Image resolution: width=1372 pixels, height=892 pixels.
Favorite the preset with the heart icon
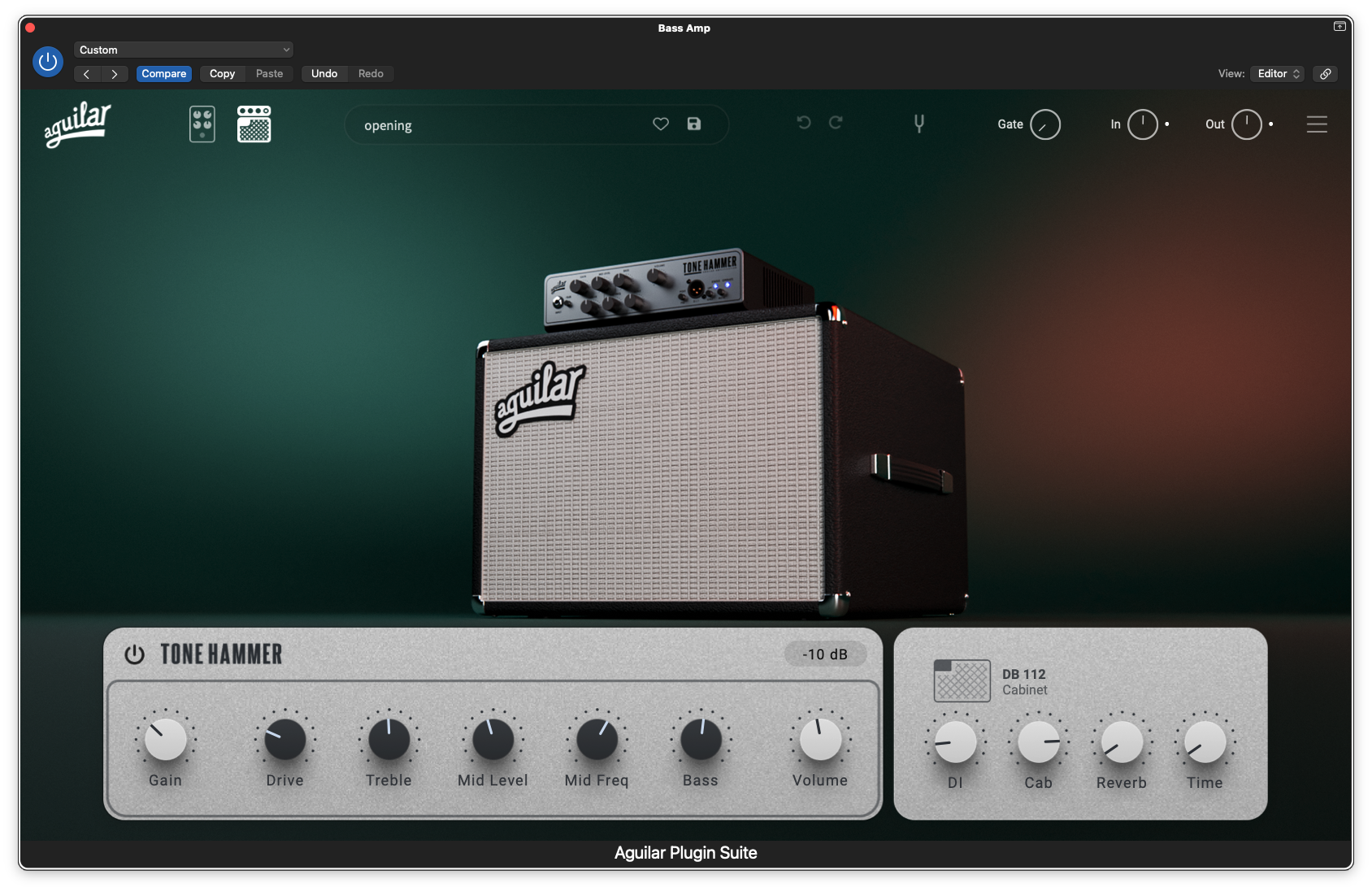(x=661, y=124)
